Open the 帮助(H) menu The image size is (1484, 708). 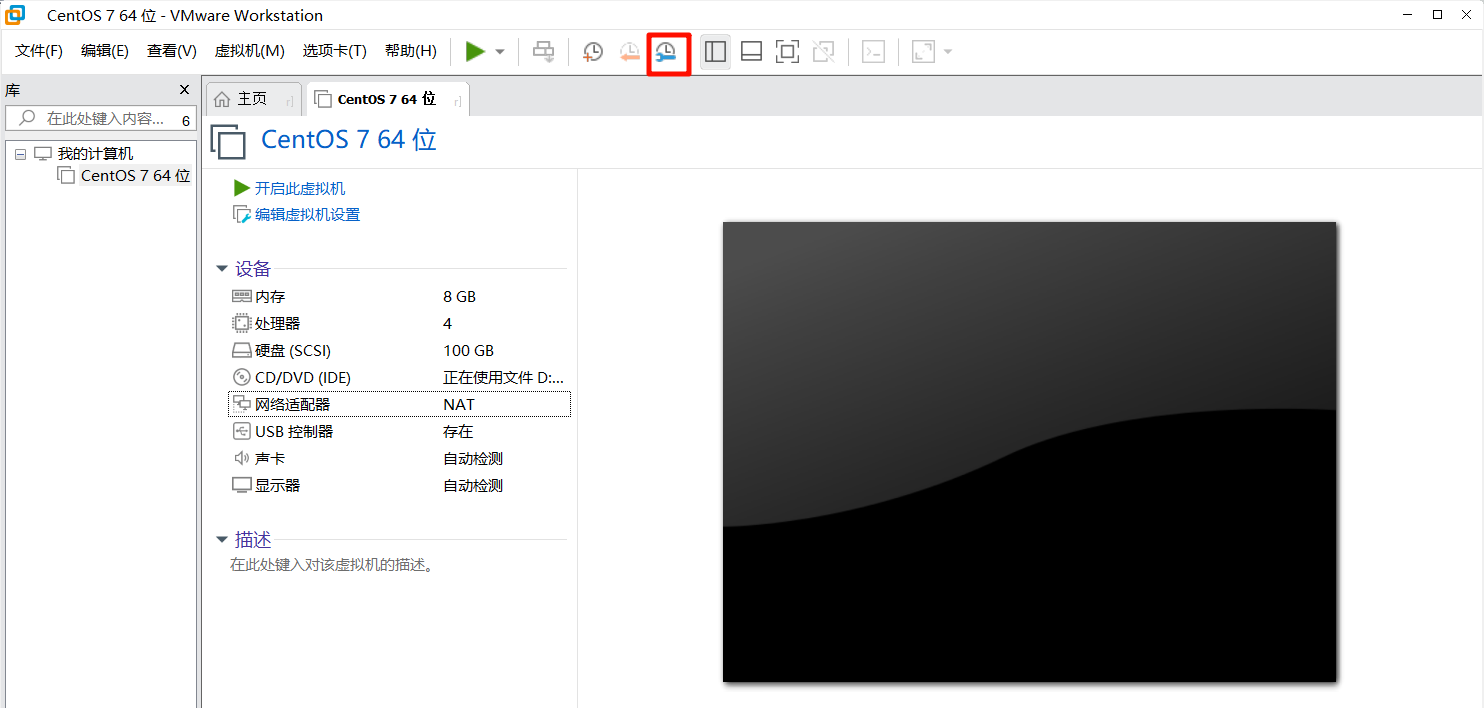click(411, 51)
